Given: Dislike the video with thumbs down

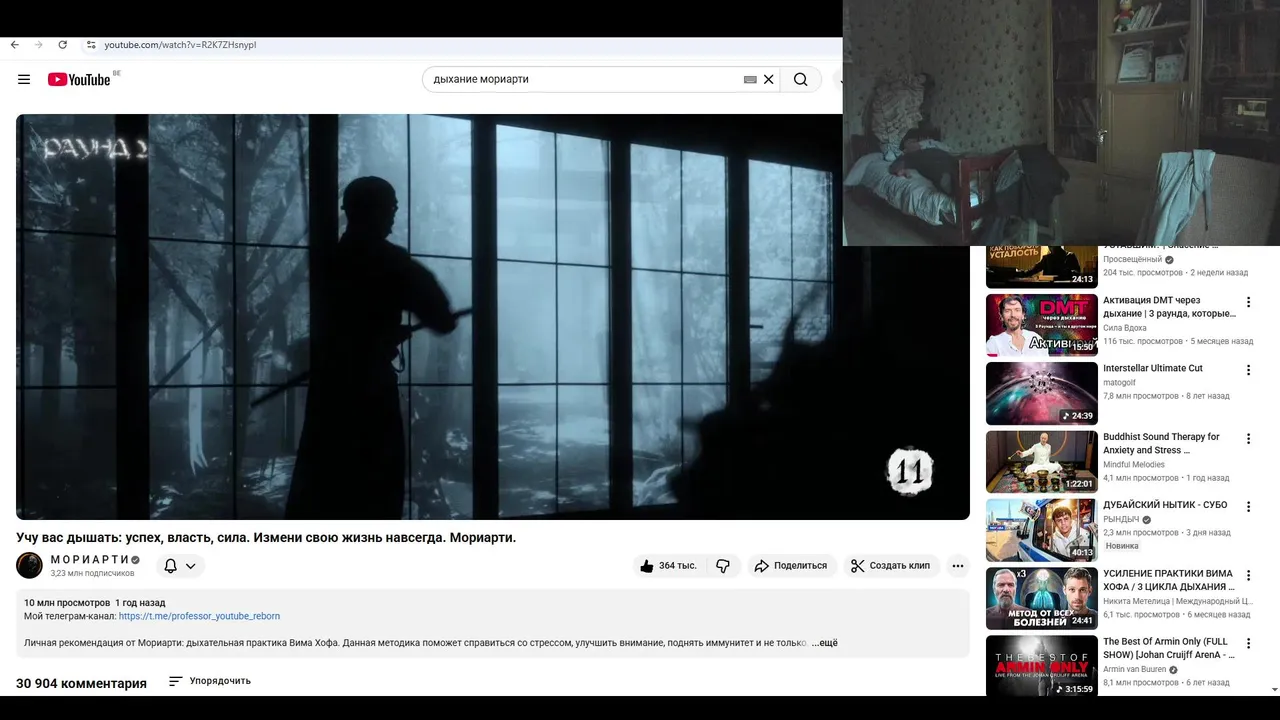Looking at the screenshot, I should (x=723, y=566).
